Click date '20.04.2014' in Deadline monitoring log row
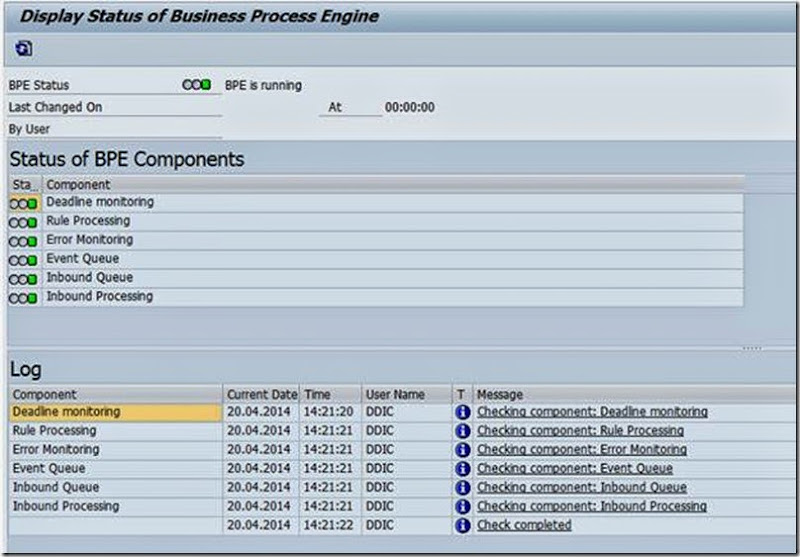Image resolution: width=800 pixels, height=557 pixels. pyautogui.click(x=259, y=412)
